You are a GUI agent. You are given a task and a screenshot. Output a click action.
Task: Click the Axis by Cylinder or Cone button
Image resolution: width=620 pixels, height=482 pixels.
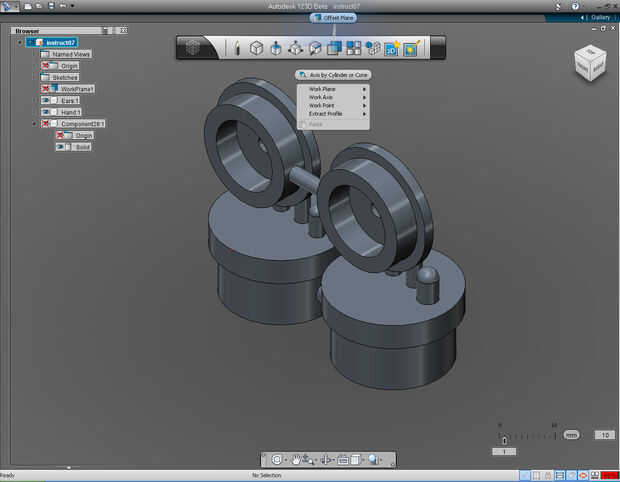coord(332,75)
